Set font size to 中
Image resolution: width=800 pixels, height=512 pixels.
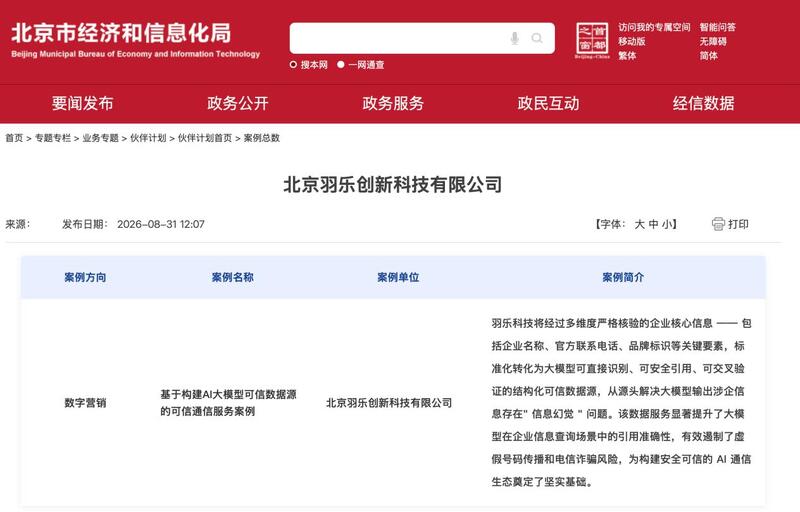(654, 224)
